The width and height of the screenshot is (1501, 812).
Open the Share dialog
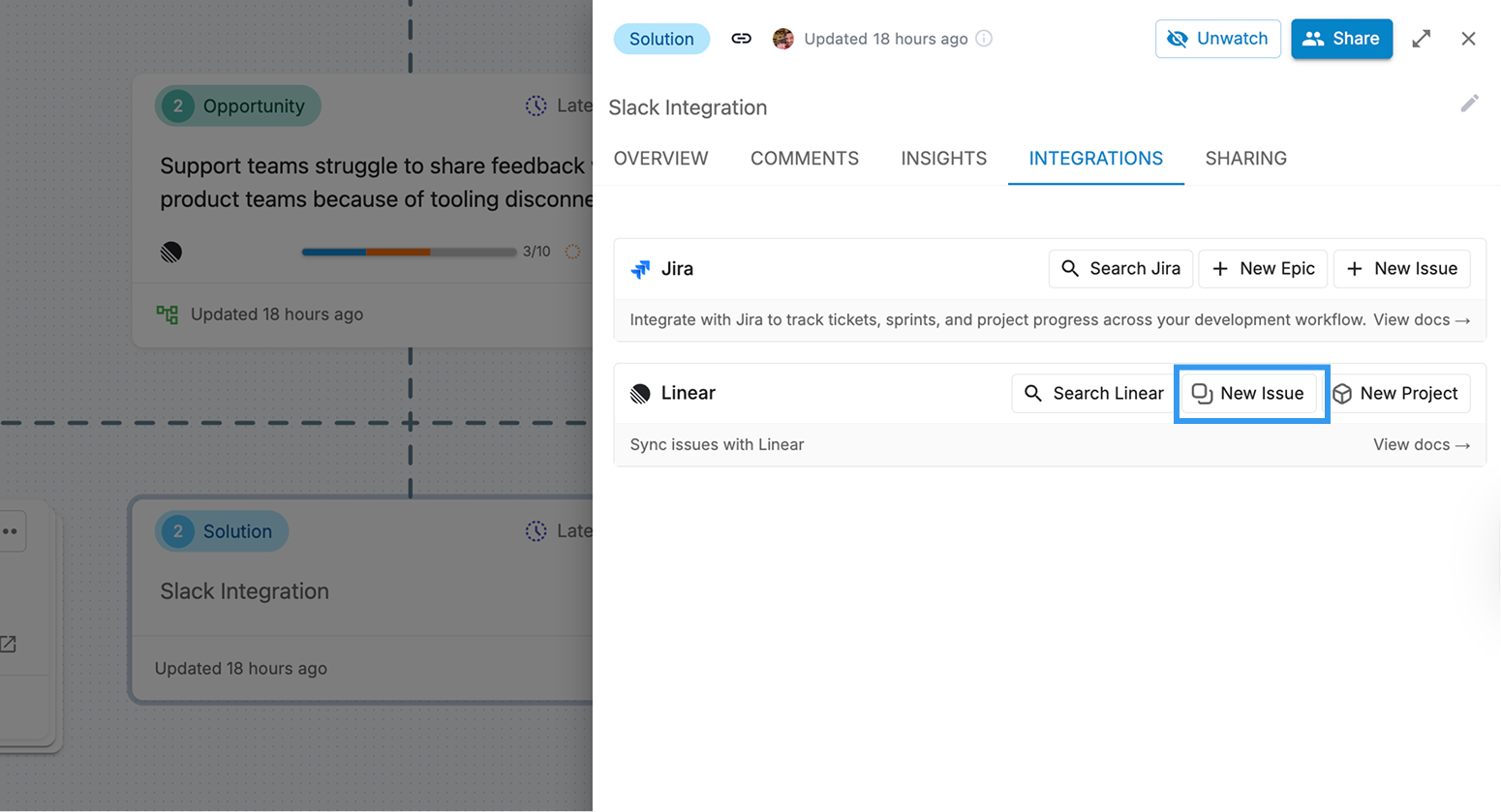[x=1341, y=39]
